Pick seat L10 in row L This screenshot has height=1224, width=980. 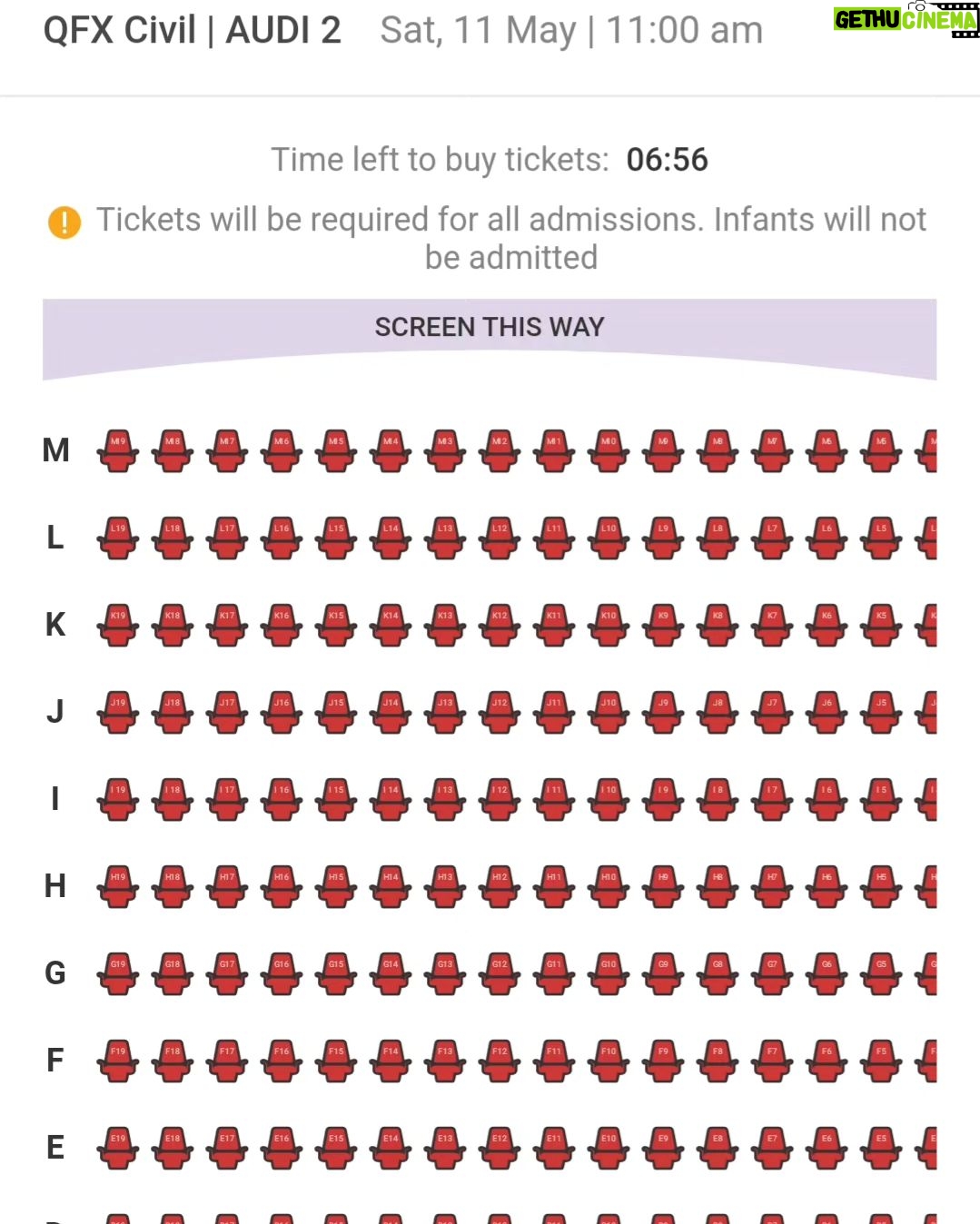point(609,538)
